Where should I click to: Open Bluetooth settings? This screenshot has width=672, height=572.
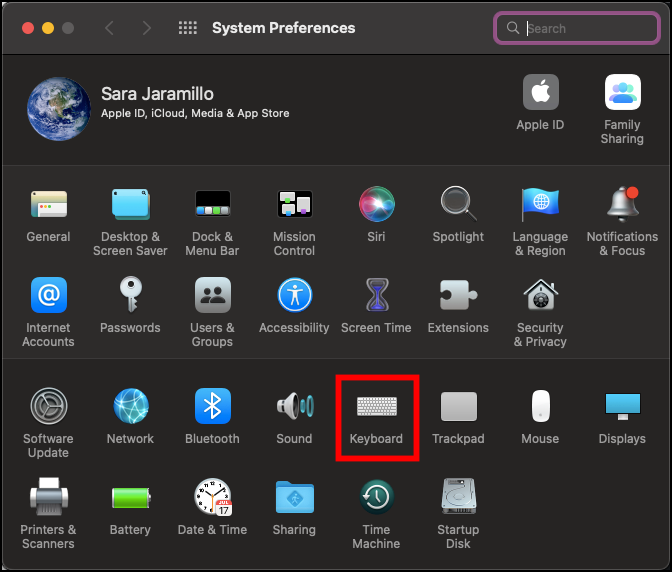point(212,408)
